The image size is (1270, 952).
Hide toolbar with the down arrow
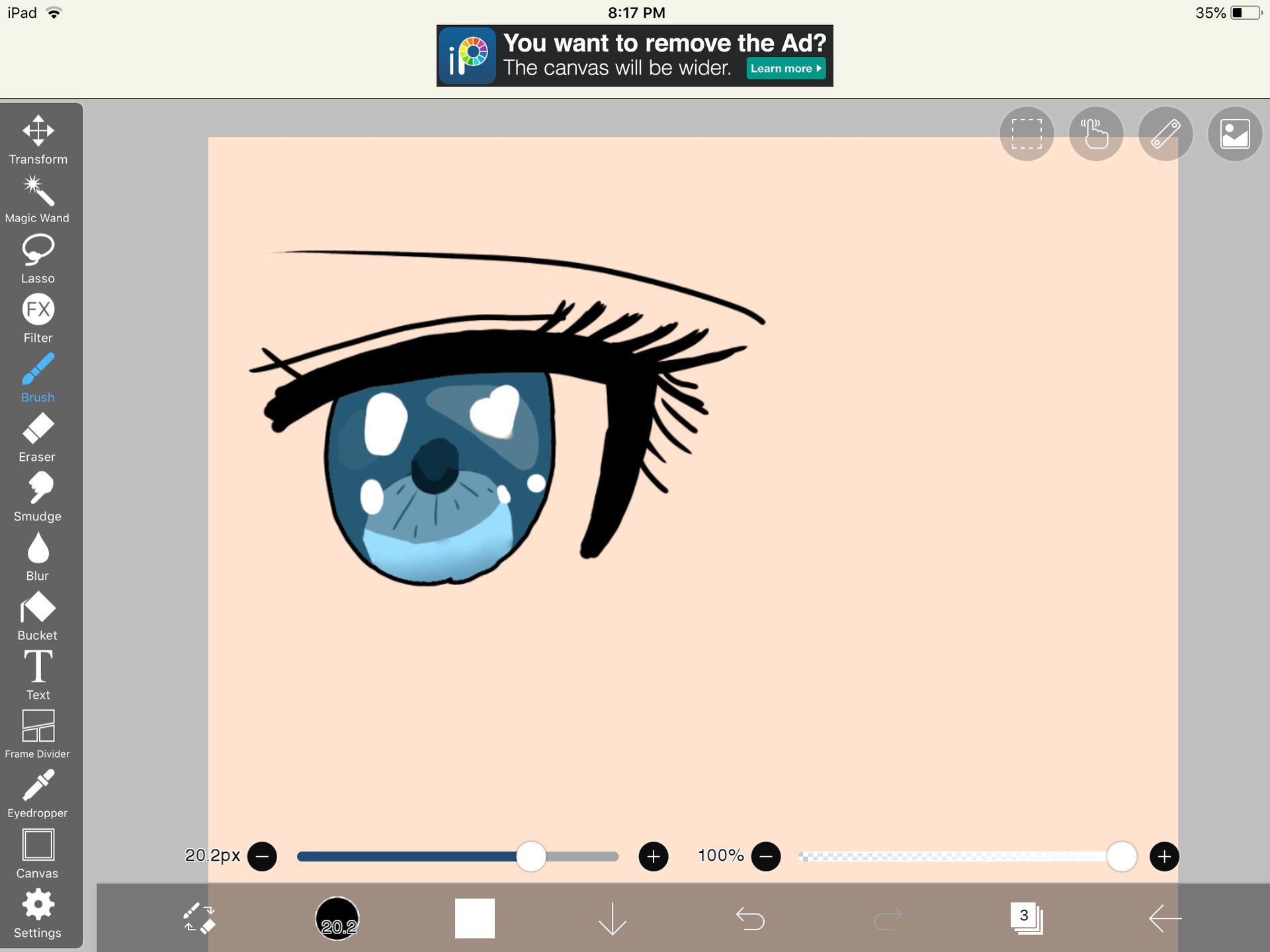tap(612, 918)
